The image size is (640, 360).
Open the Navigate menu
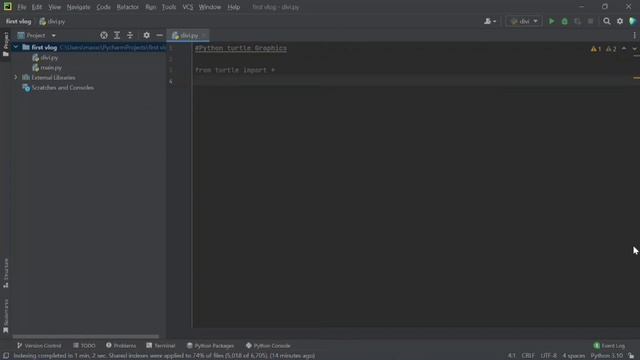click(x=78, y=7)
